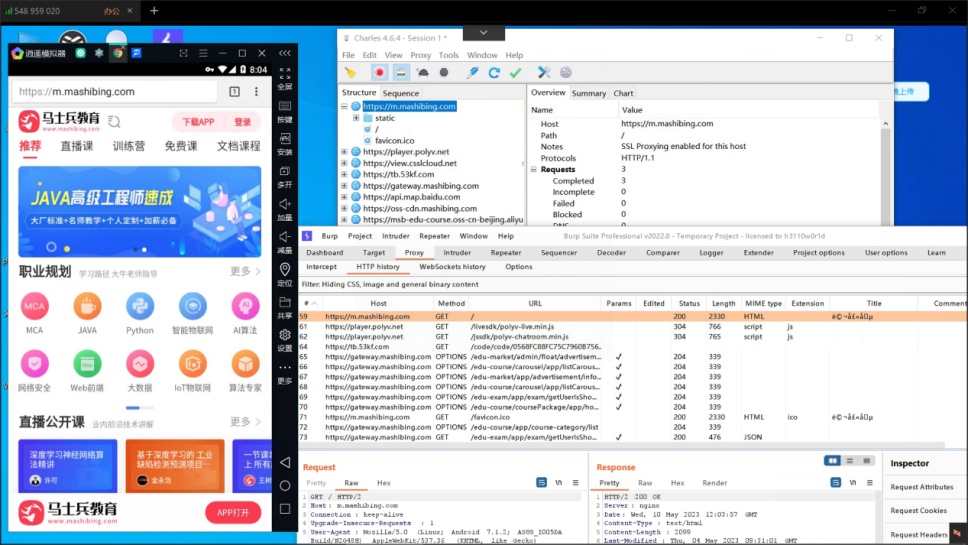The image size is (968, 545).
Task: Select Burp side-by-side layout icon
Action: point(832,460)
